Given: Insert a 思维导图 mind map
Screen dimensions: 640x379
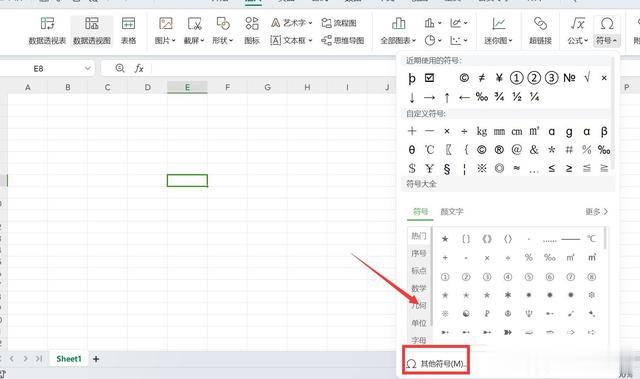Looking at the screenshot, I should (x=343, y=40).
